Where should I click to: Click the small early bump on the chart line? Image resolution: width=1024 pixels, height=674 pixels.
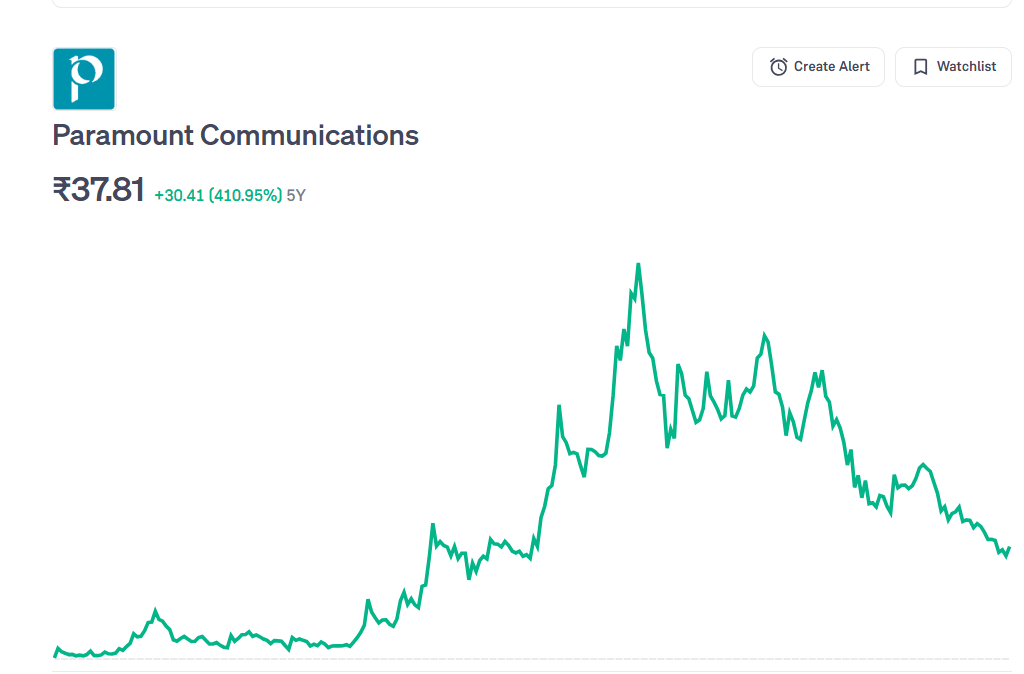[x=155, y=610]
